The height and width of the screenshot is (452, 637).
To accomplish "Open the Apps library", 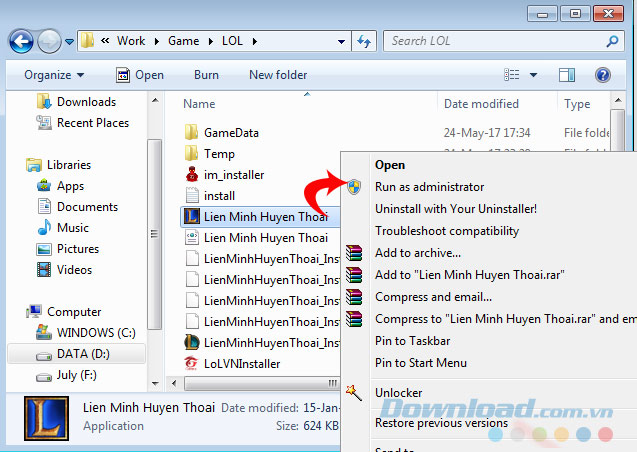I will click(60, 186).
